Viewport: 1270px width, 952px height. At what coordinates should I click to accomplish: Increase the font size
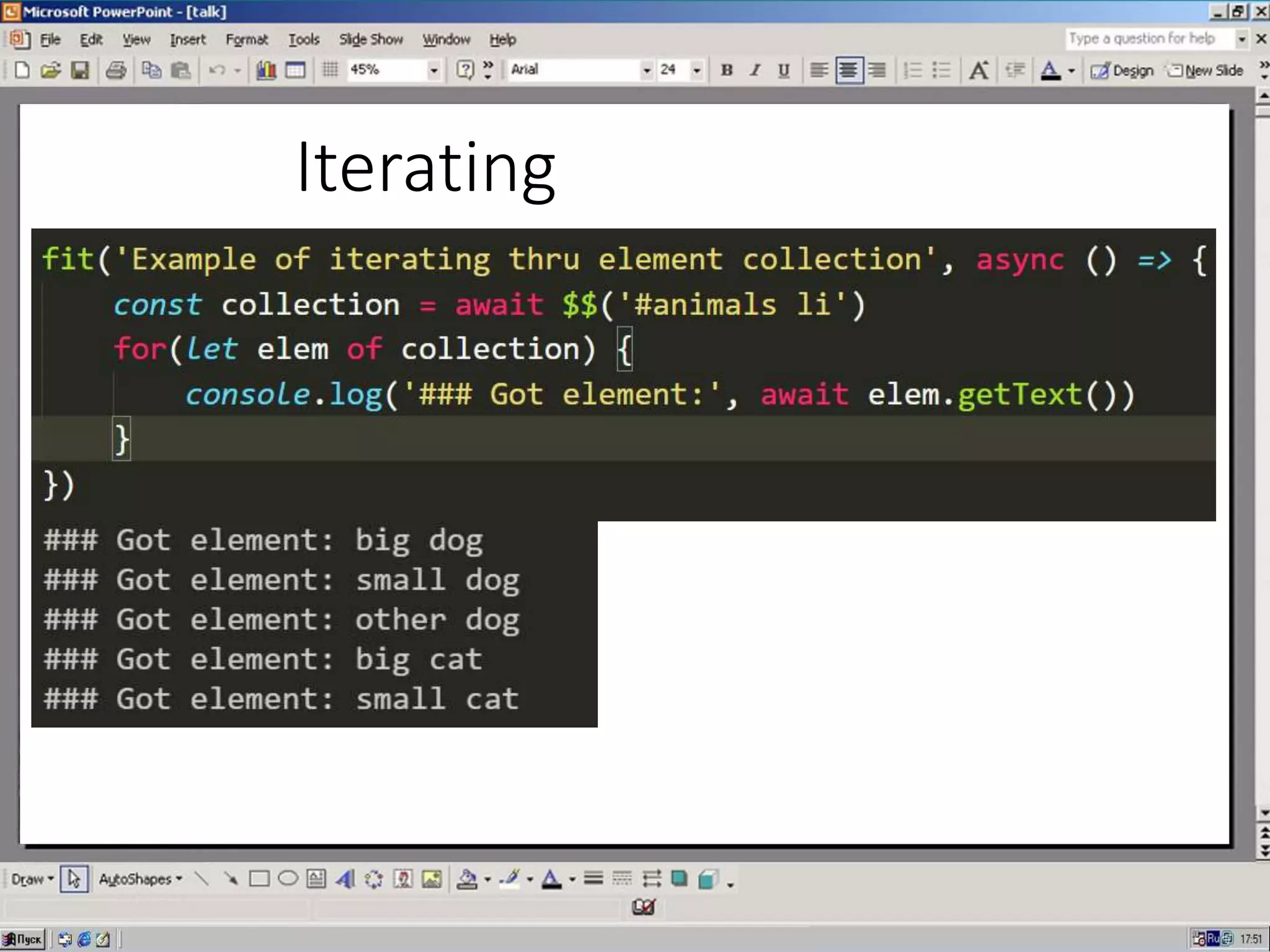[979, 70]
